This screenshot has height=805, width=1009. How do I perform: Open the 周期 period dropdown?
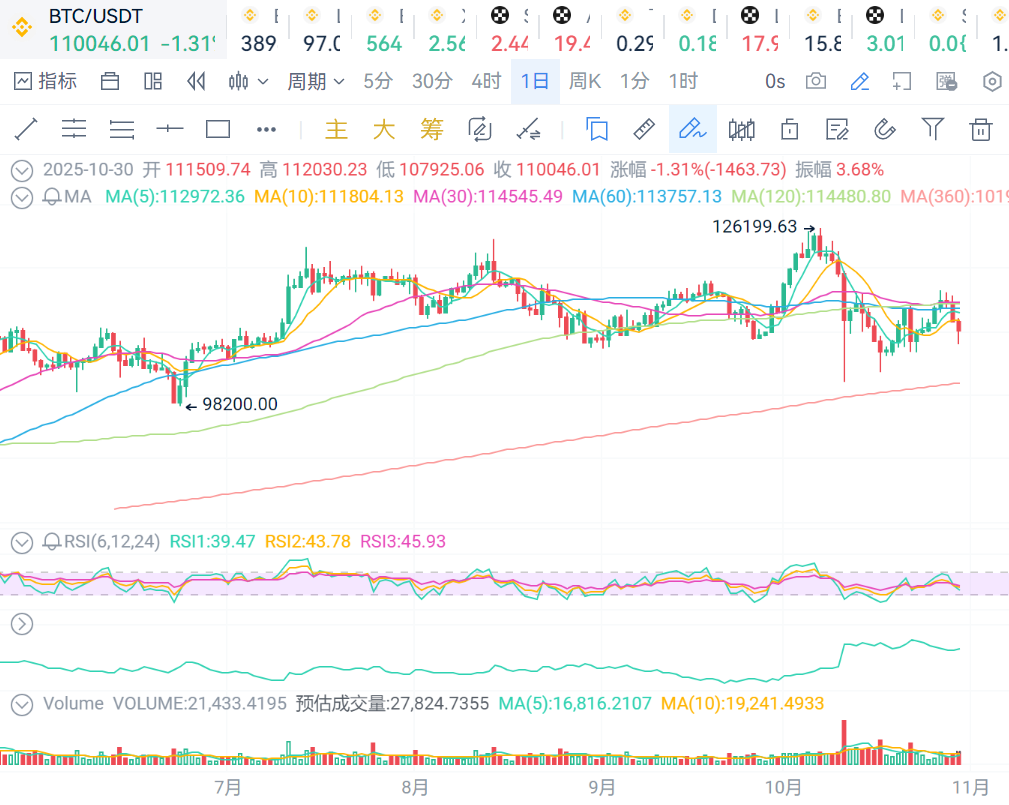point(315,81)
